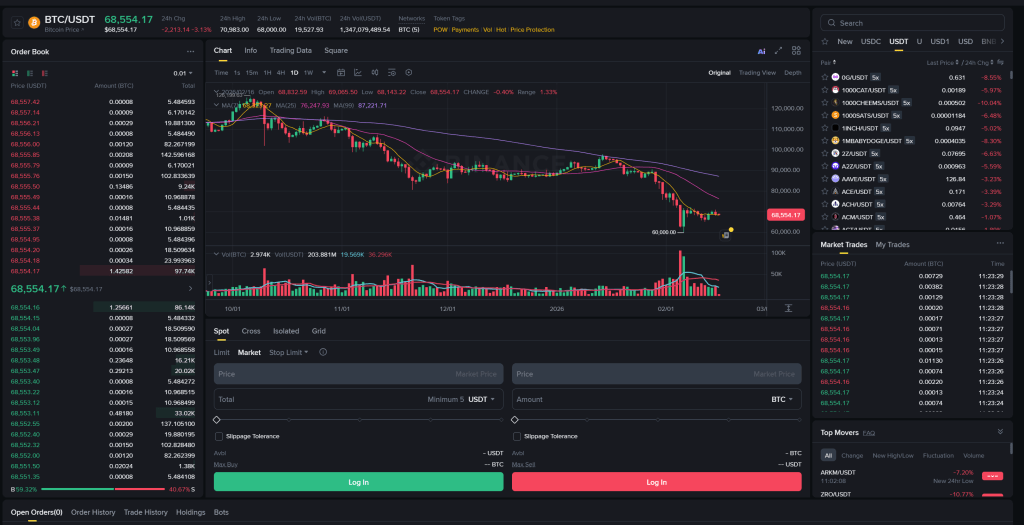This screenshot has width=1024, height=525.
Task: Open USDT unit dropdown in Total field
Action: 481,399
